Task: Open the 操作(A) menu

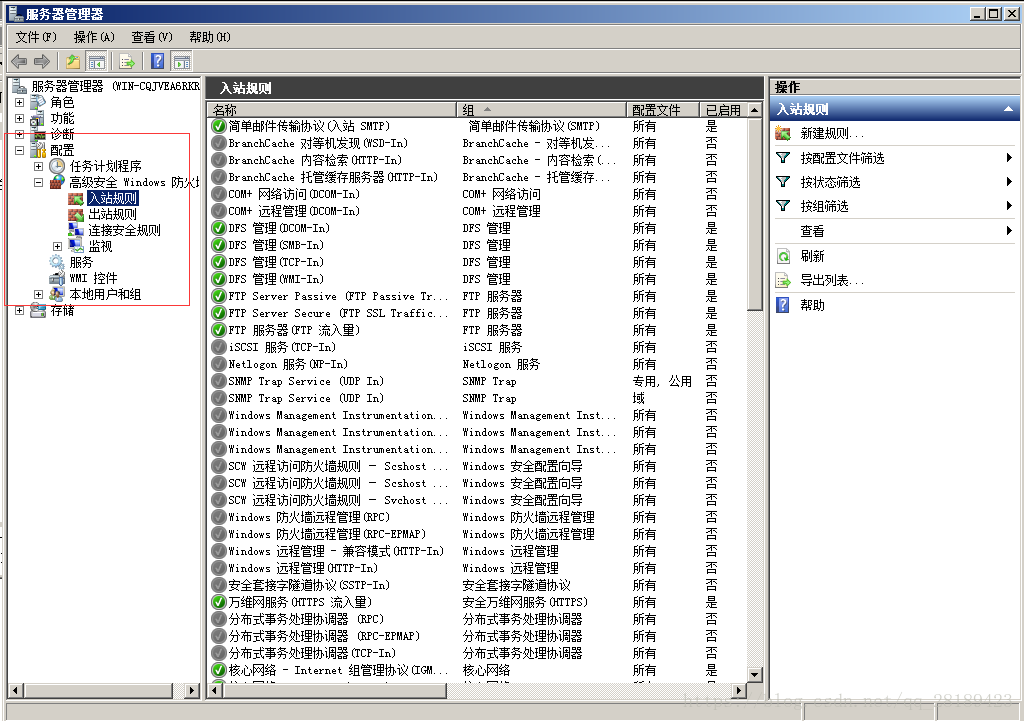Action: 94,37
